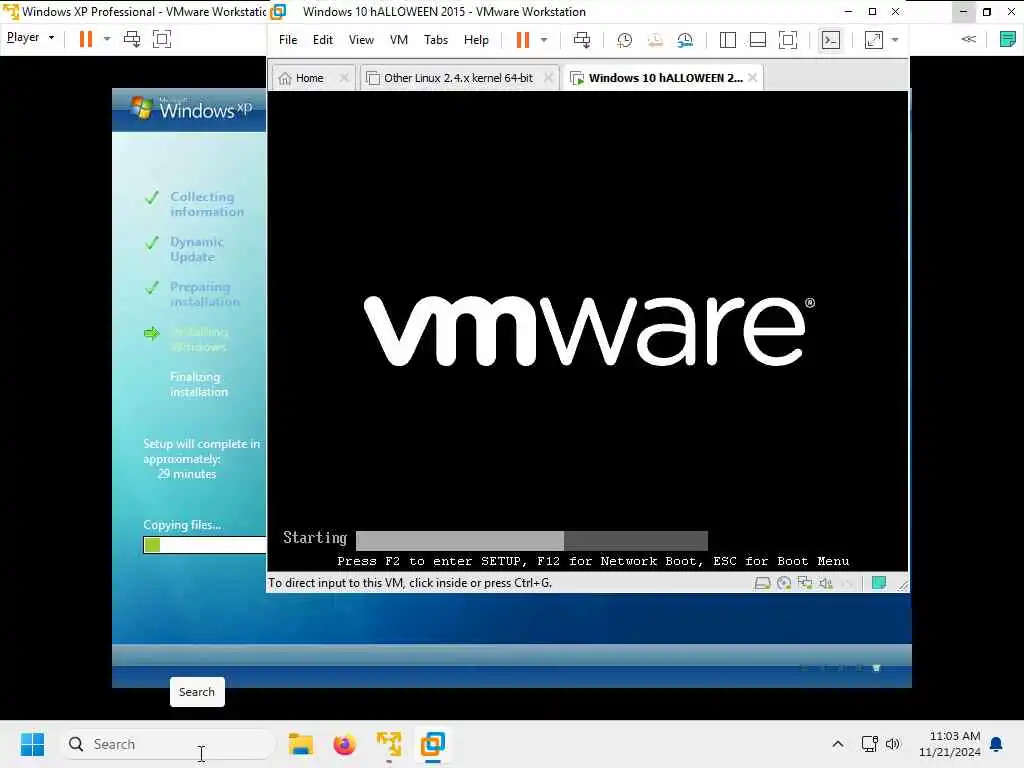Viewport: 1024px width, 768px height.
Task: Click the XP Copying files progress bar
Action: pyautogui.click(x=204, y=545)
